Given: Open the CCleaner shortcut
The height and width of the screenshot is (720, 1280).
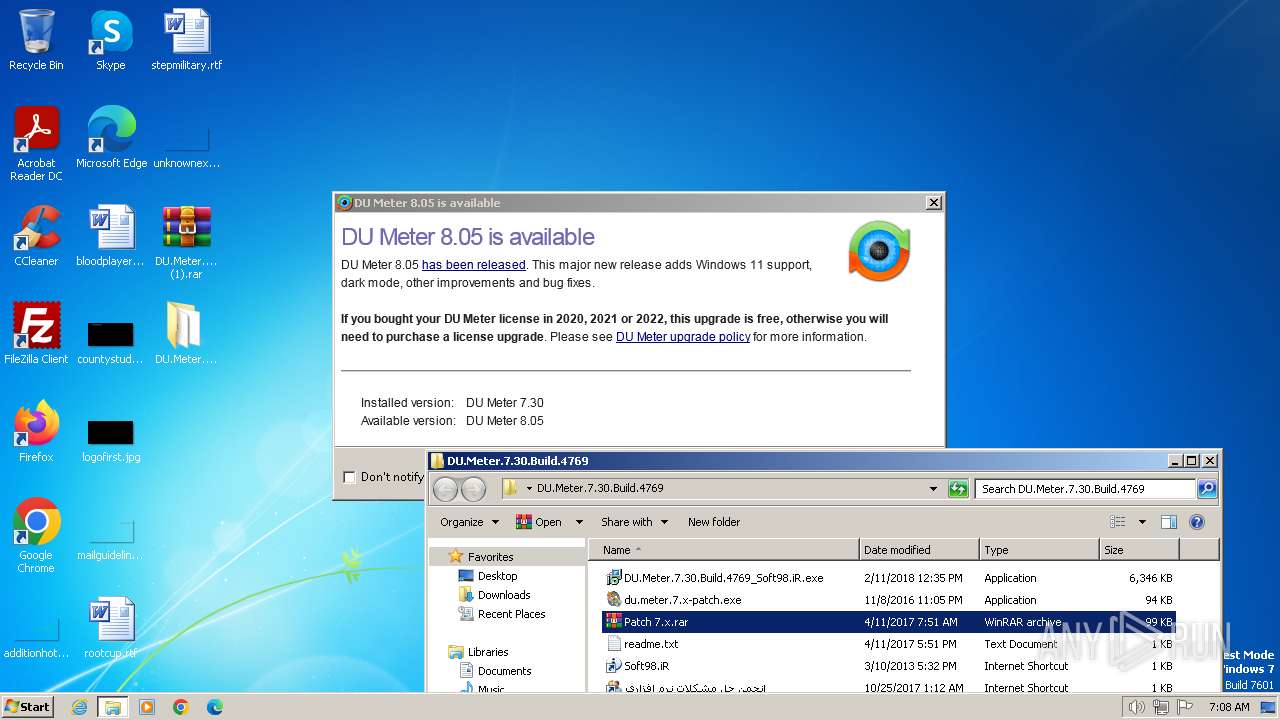Looking at the screenshot, I should click(x=36, y=237).
